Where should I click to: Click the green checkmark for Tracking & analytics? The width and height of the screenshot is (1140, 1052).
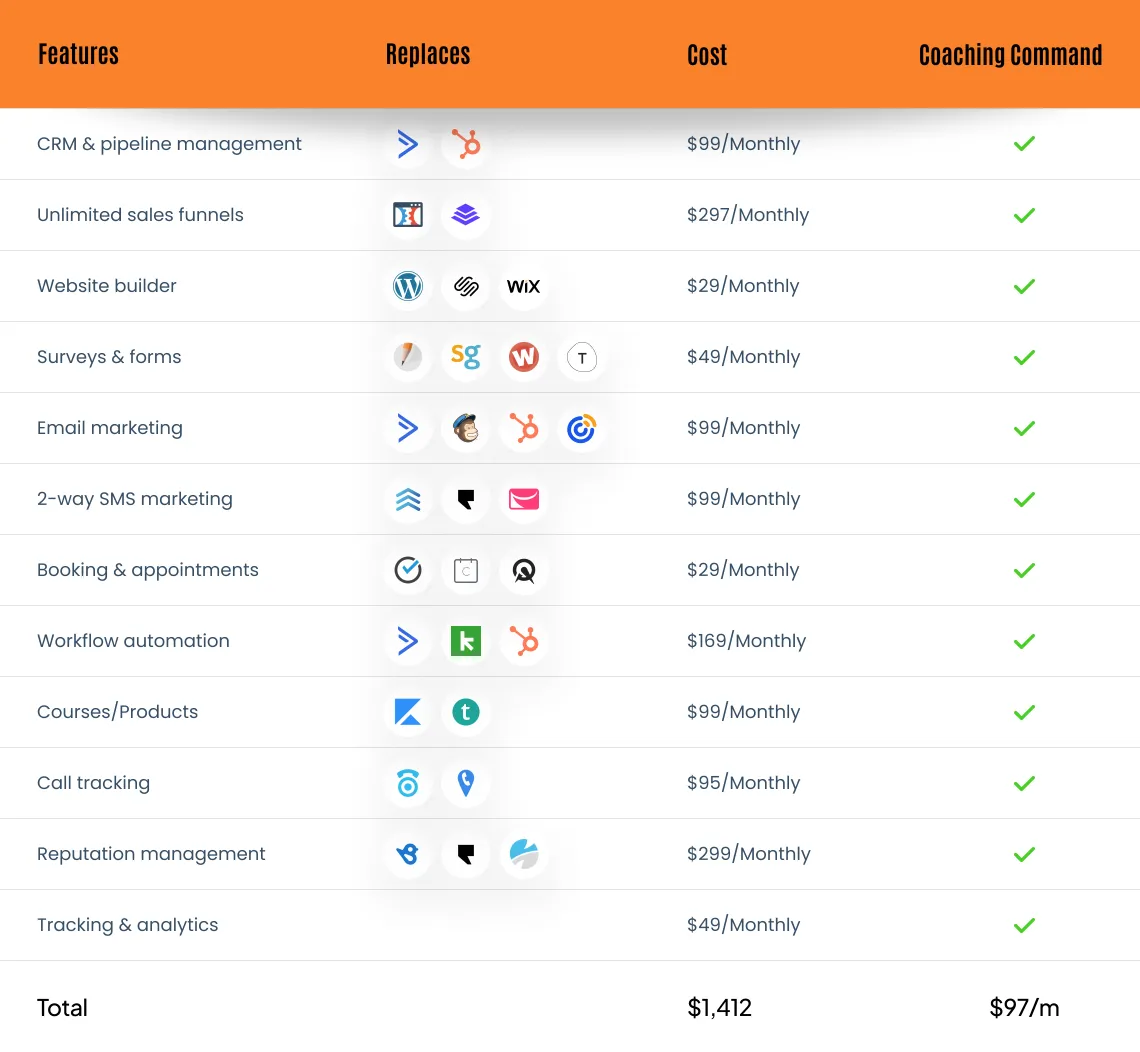[1024, 925]
